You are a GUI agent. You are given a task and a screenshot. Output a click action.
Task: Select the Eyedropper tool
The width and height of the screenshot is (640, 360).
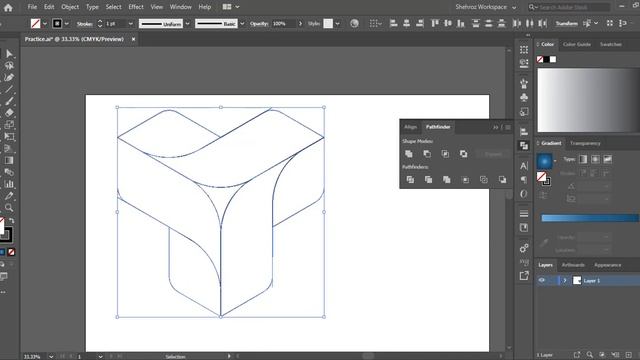[9, 196]
